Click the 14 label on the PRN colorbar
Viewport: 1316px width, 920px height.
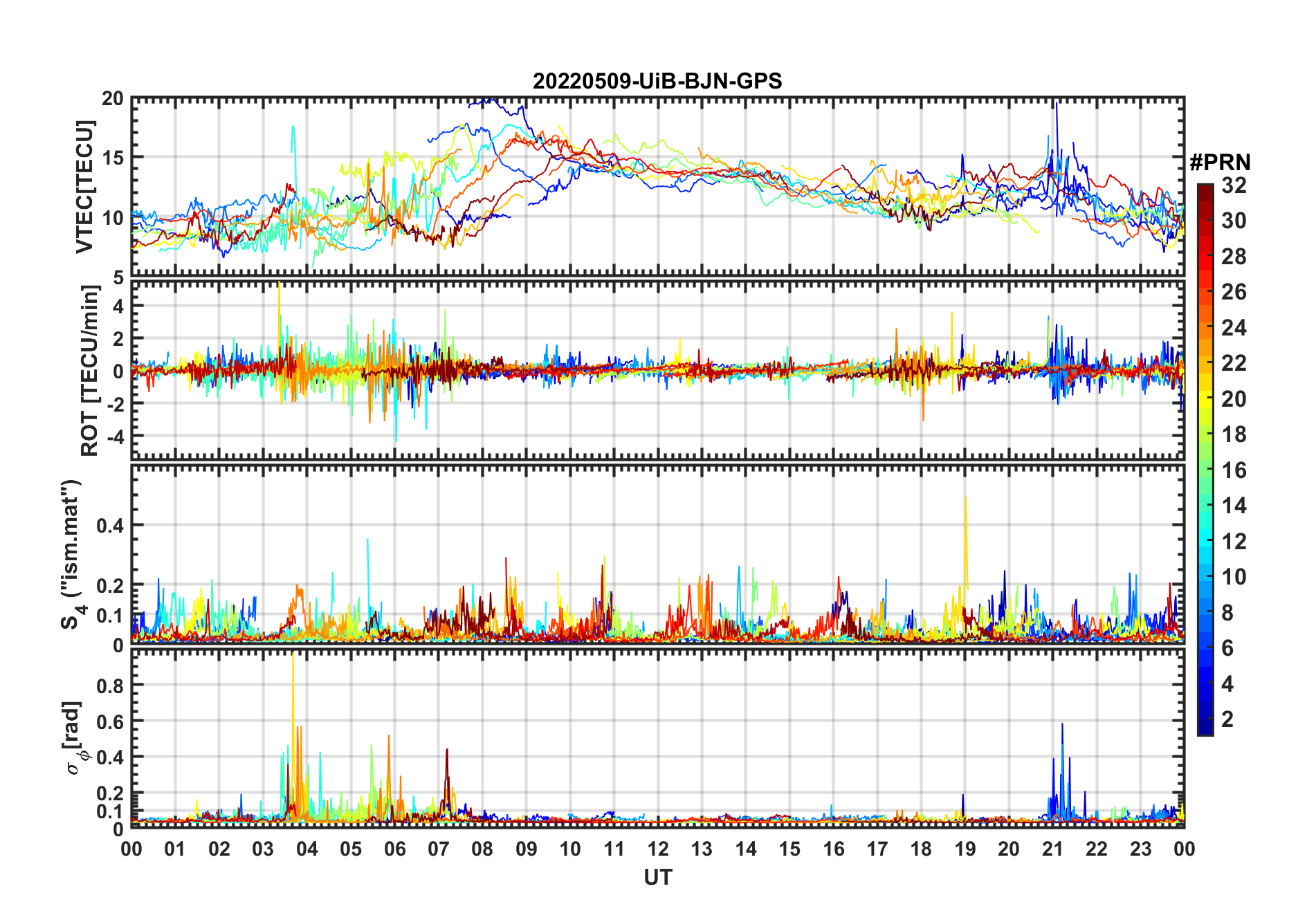1234,506
